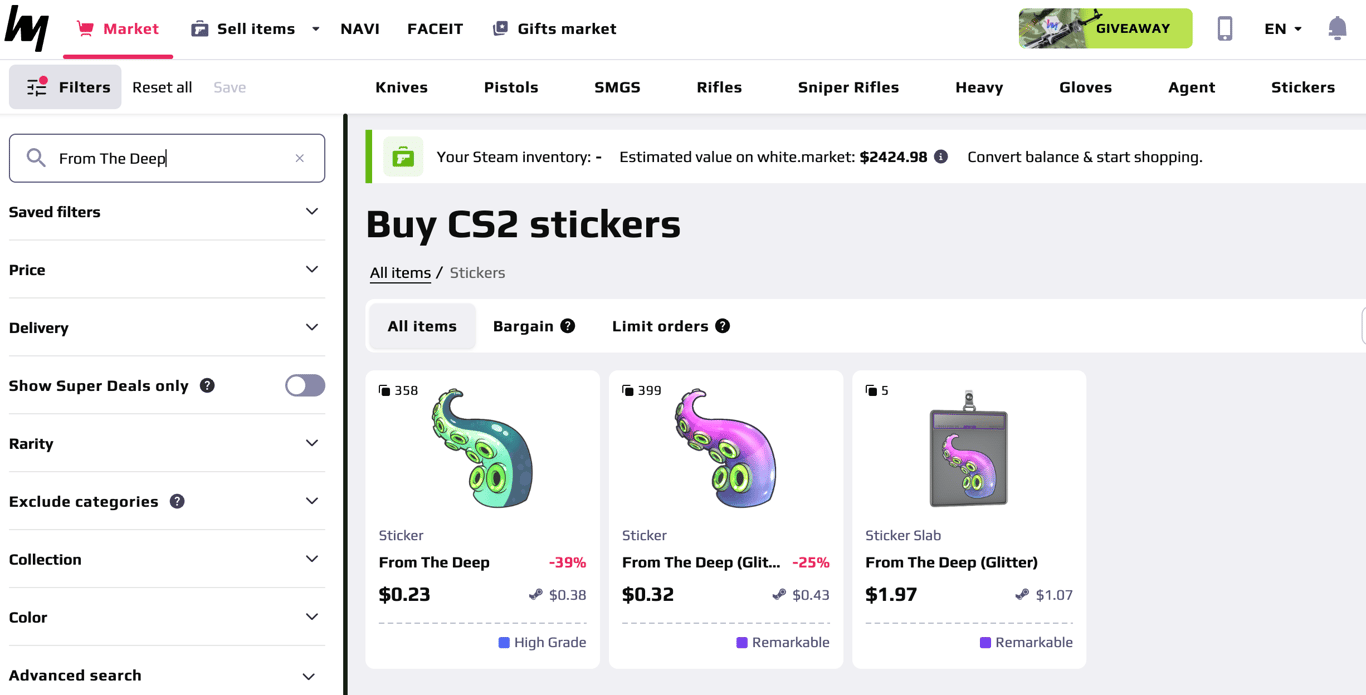Click the mobile app phone icon
The width and height of the screenshot is (1366, 695).
pos(1224,28)
